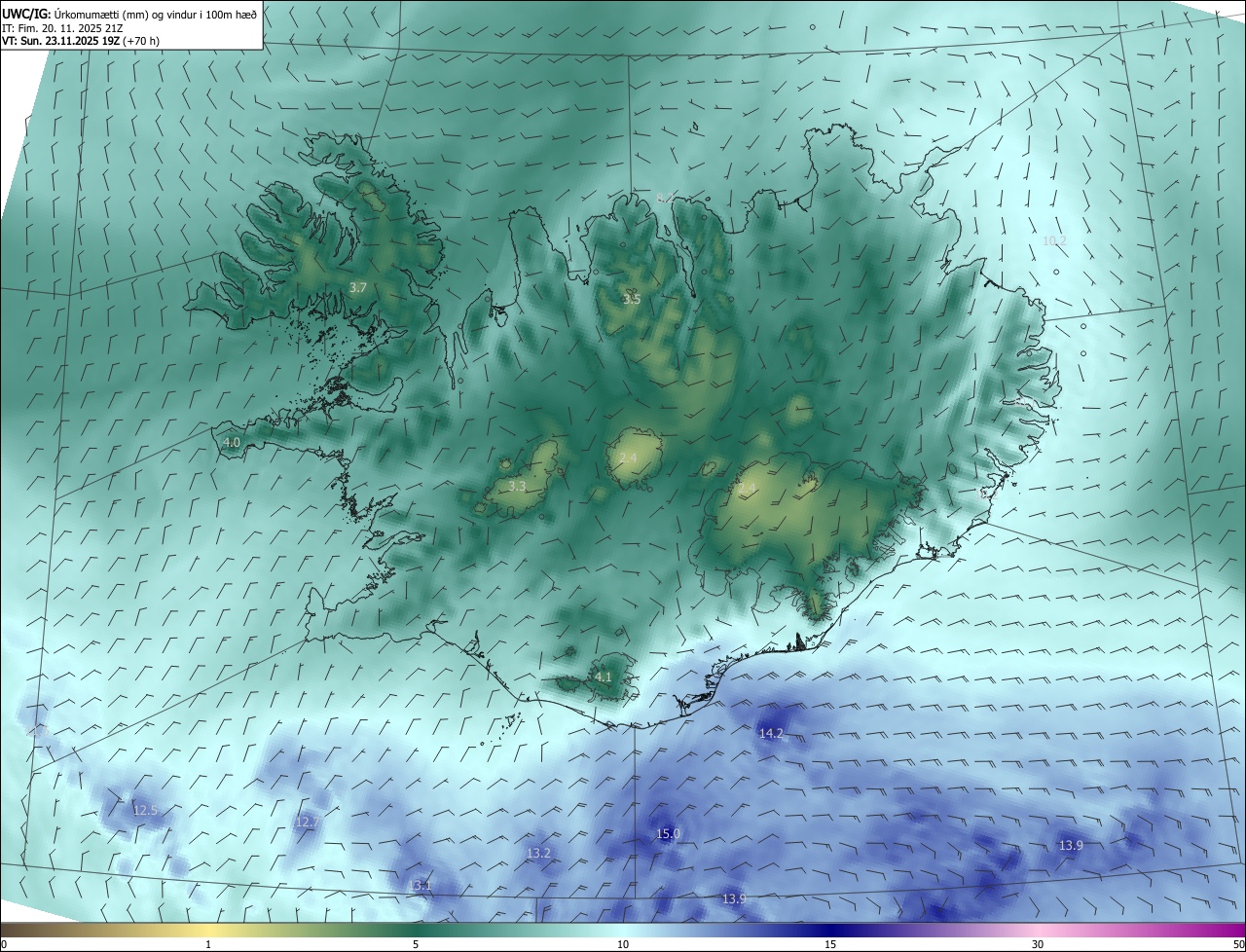The width and height of the screenshot is (1246, 952).
Task: Click the 4.0 value label on the Snæfellsnes peninsula
Action: (231, 442)
